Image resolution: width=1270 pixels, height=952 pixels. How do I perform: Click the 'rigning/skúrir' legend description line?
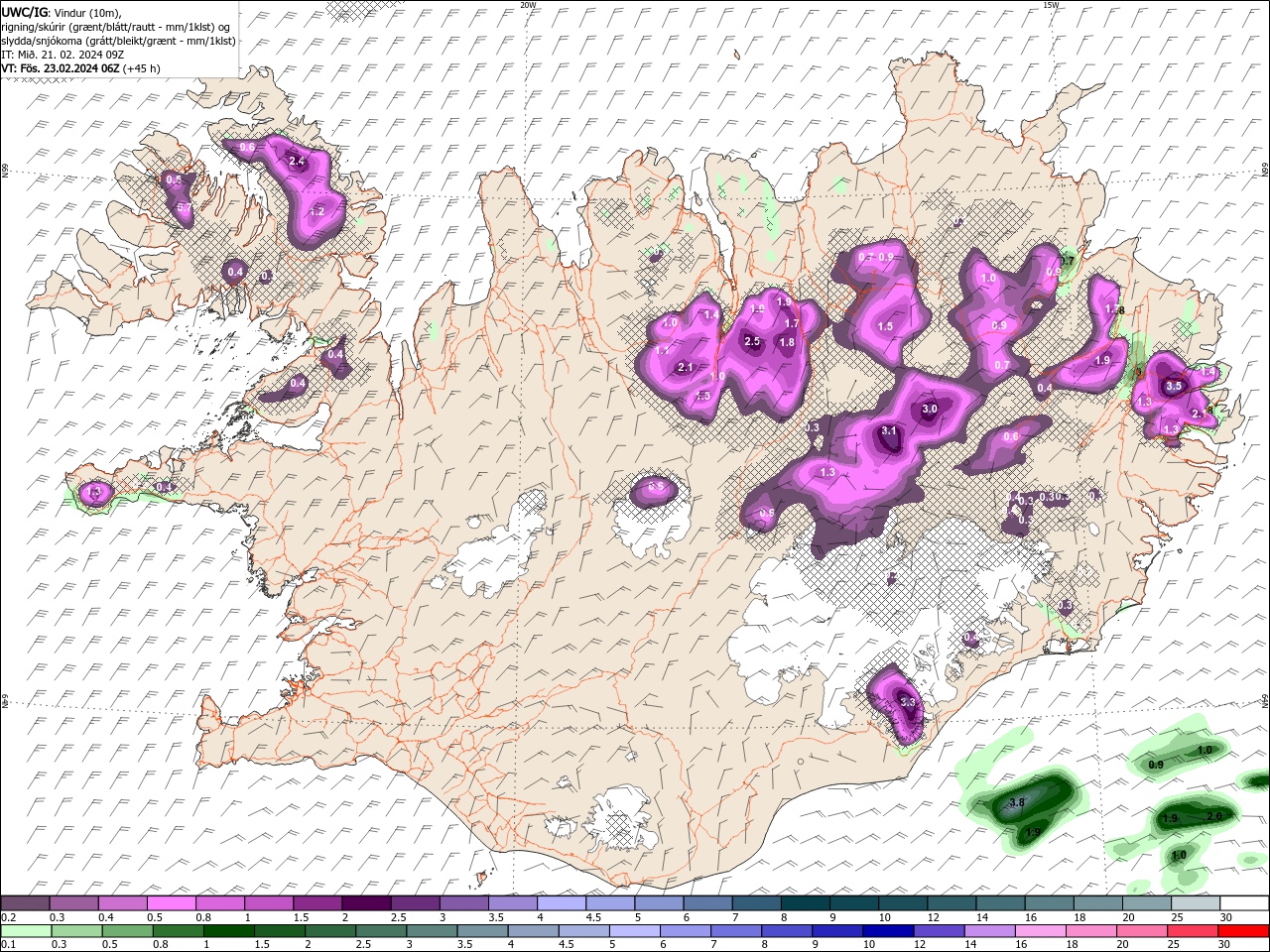[x=117, y=26]
